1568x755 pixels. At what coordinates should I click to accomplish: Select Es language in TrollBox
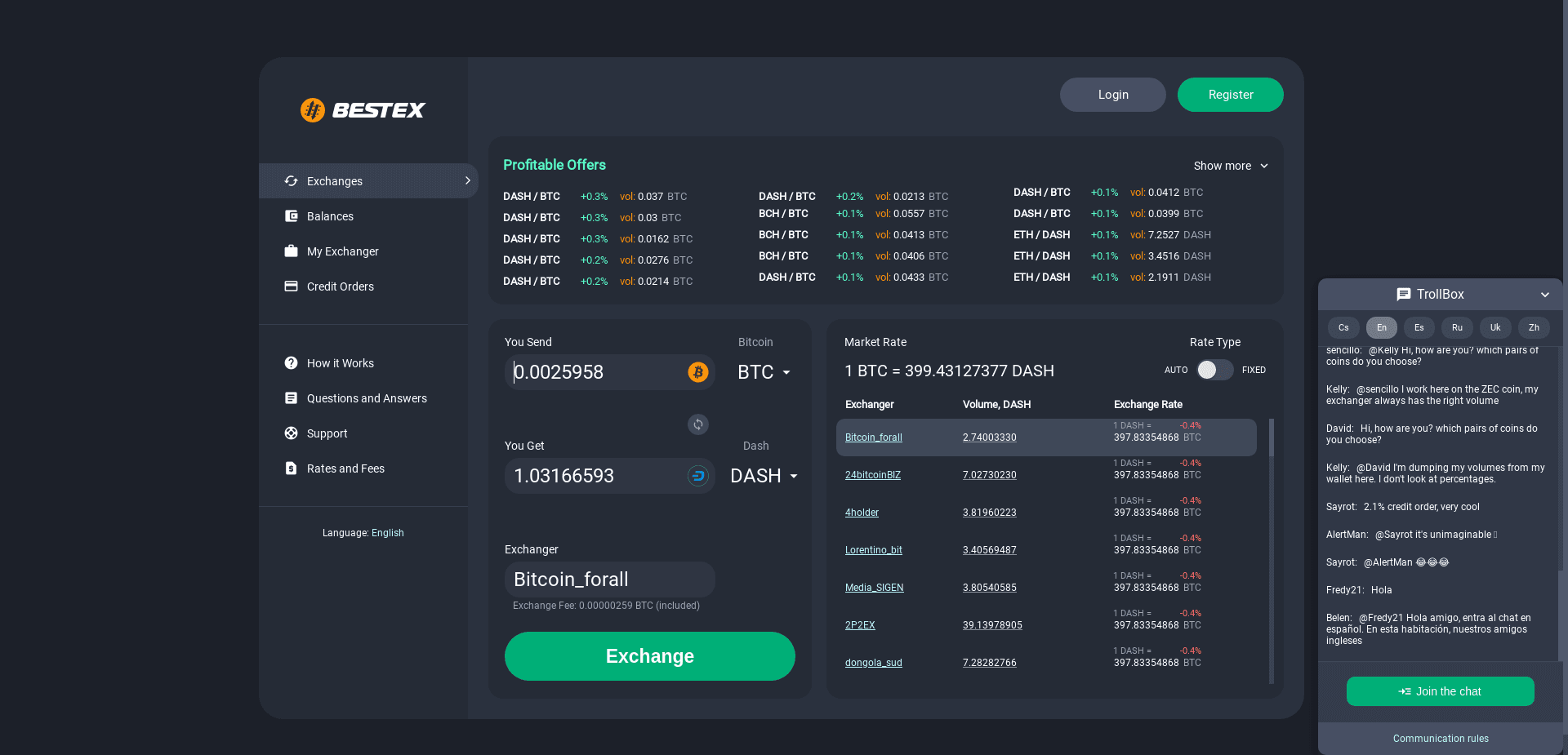pos(1419,327)
